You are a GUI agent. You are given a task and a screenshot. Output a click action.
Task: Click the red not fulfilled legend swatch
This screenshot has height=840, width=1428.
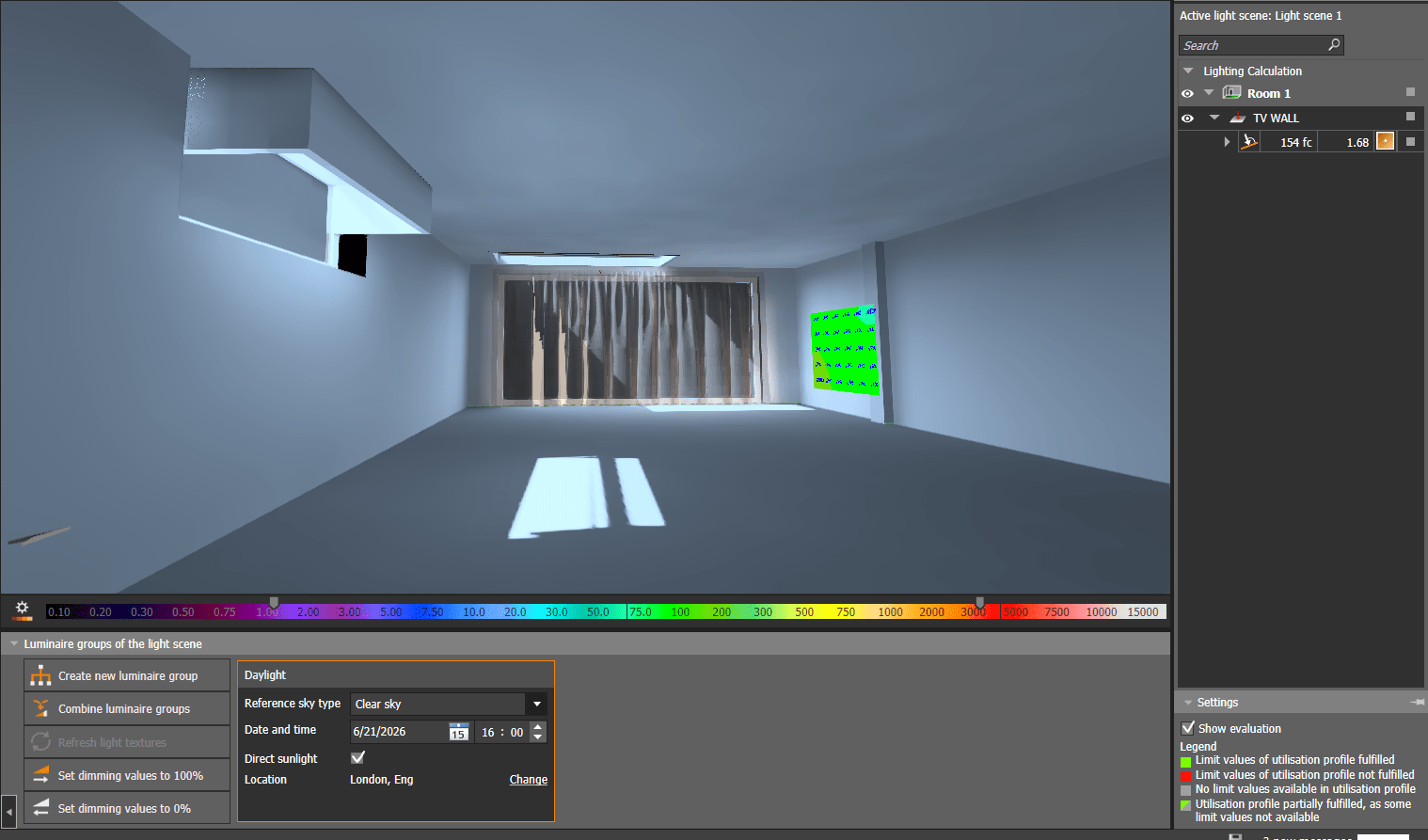click(x=1185, y=776)
